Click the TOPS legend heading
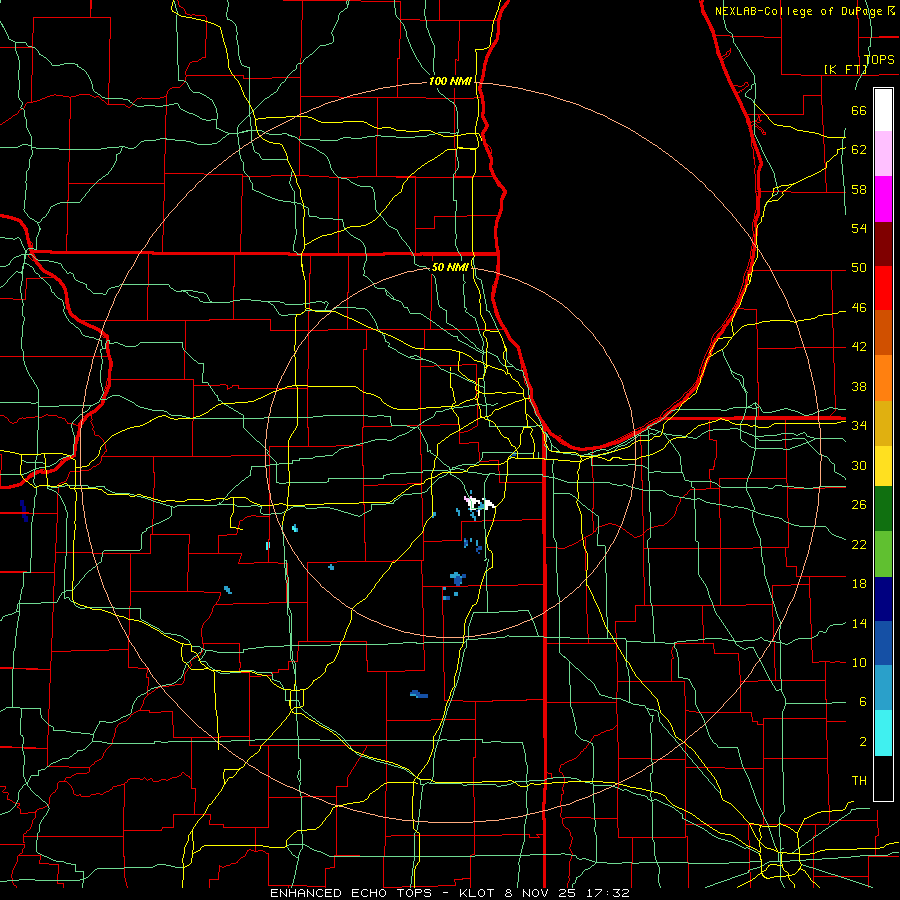This screenshot has width=900, height=900. [x=879, y=59]
